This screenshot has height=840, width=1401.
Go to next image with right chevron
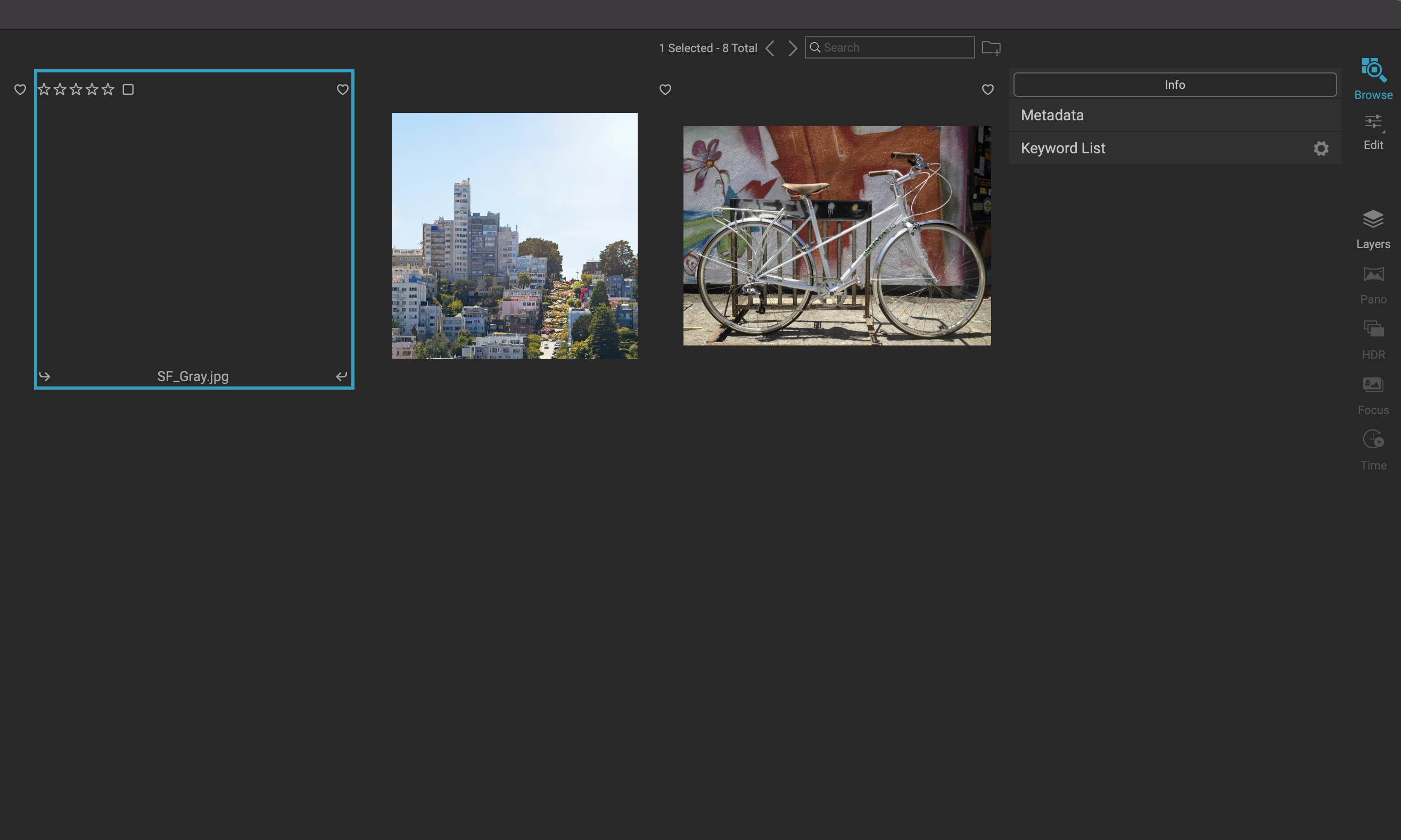pyautogui.click(x=793, y=48)
